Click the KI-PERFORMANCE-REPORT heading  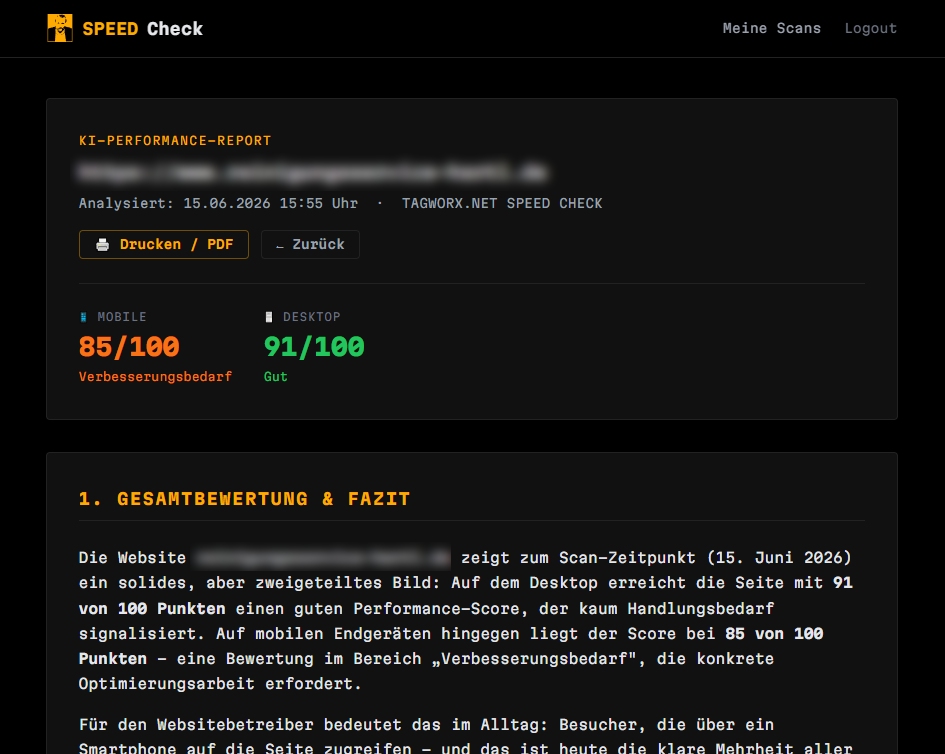(175, 140)
